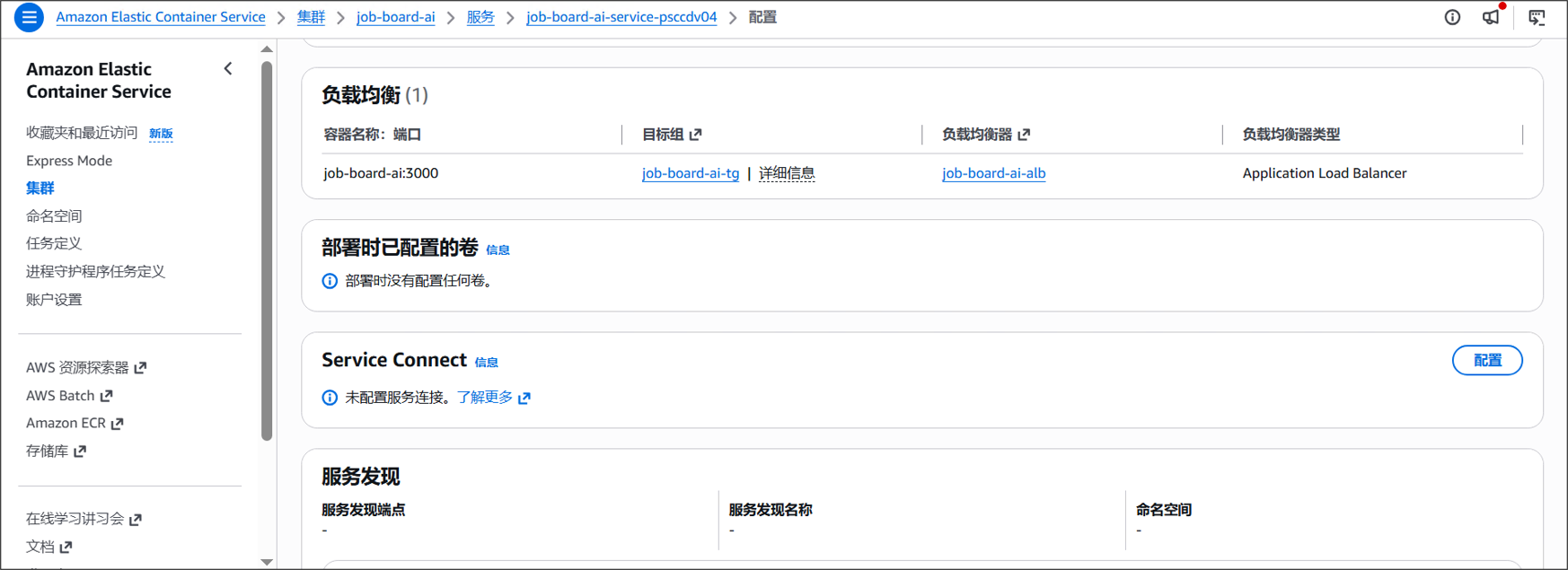The height and width of the screenshot is (570, 1568).
Task: Show 详细信息 for the target group
Action: coord(787,173)
